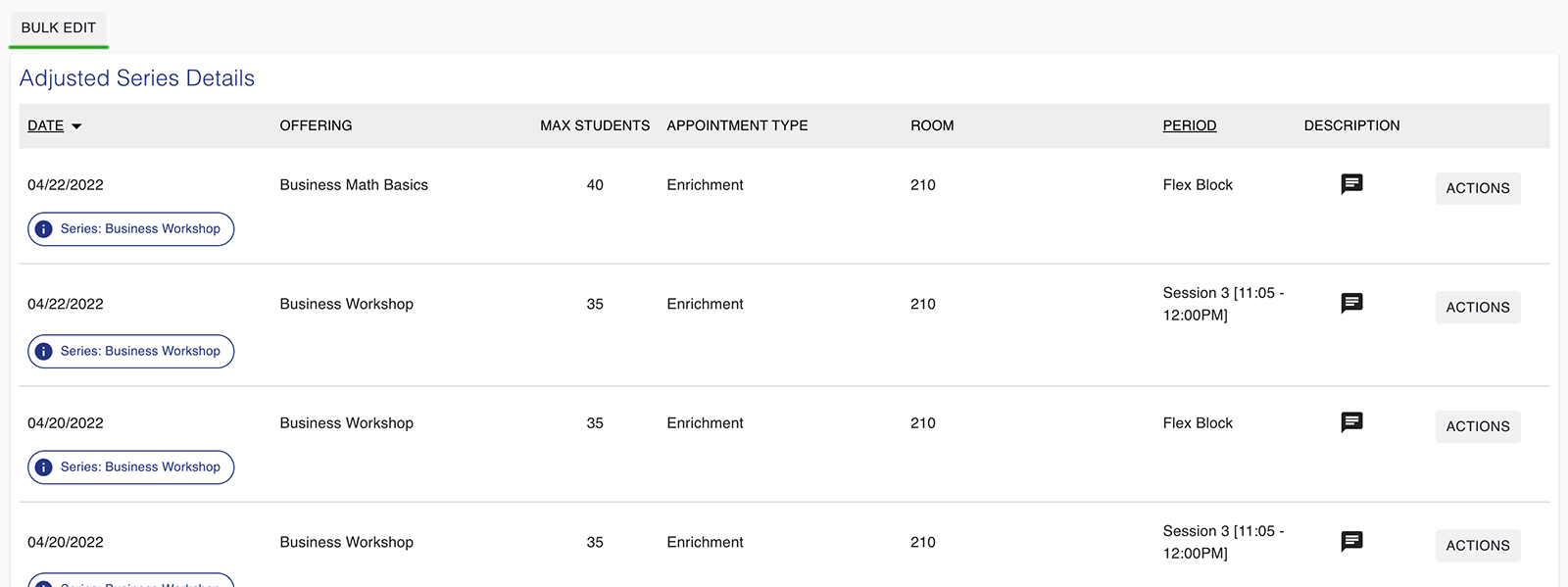Open ACTIONS for 04/20/2022 Flex Block row
Viewport: 1568px width, 587px height.
pyautogui.click(x=1478, y=426)
